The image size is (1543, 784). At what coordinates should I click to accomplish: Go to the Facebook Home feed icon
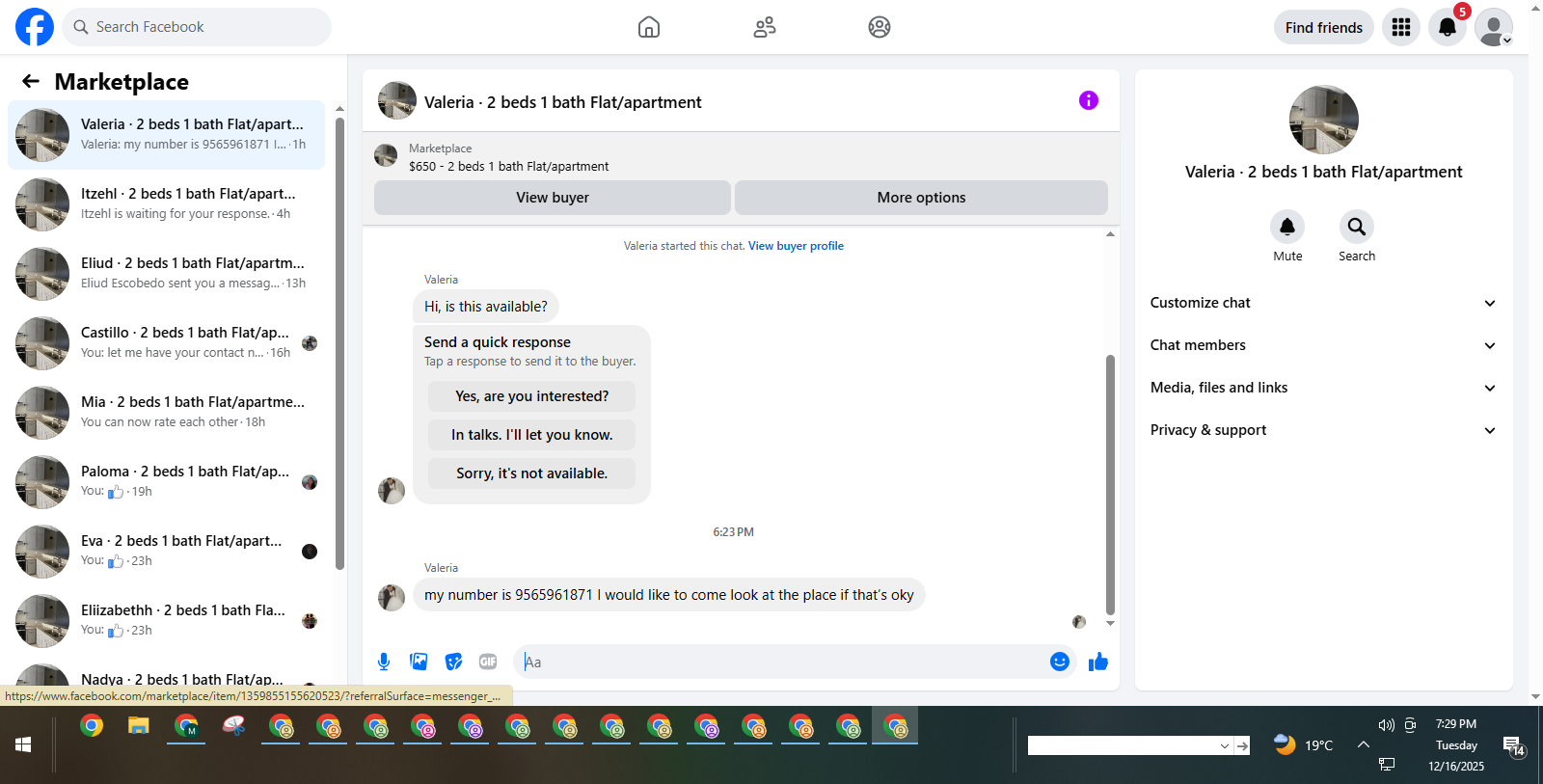tap(649, 27)
